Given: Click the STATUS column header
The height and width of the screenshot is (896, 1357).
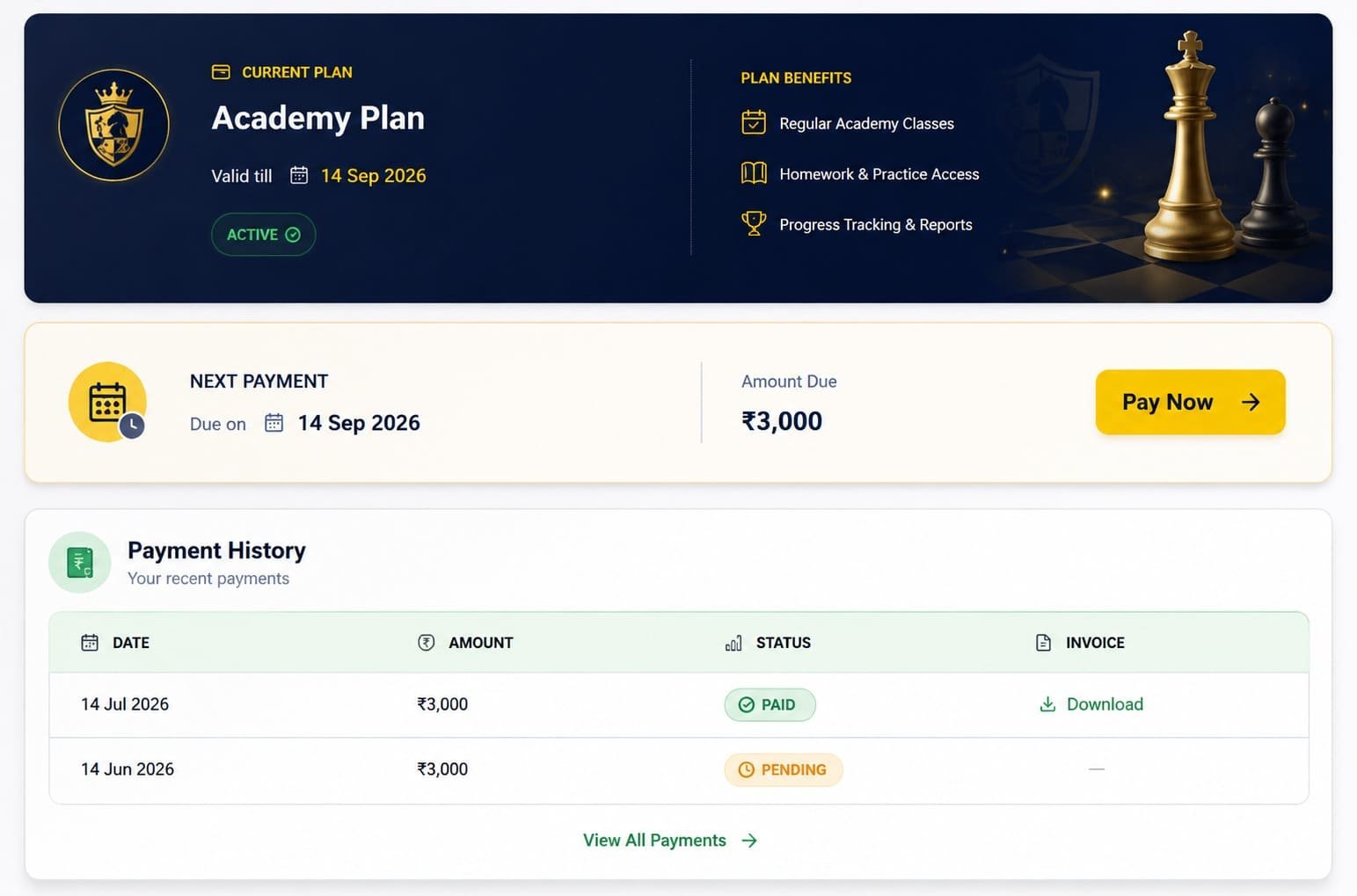Looking at the screenshot, I should 768,643.
